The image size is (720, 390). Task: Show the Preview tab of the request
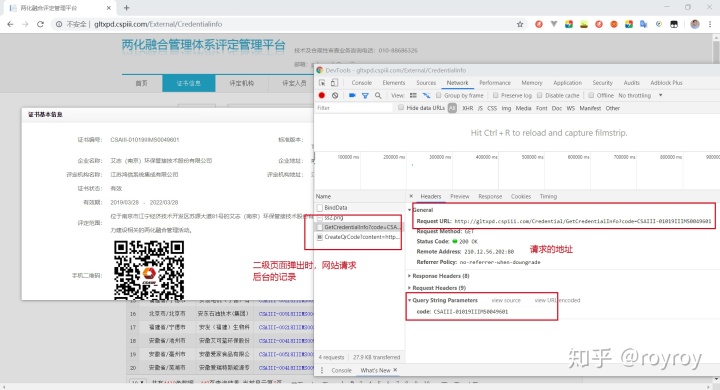tap(460, 196)
